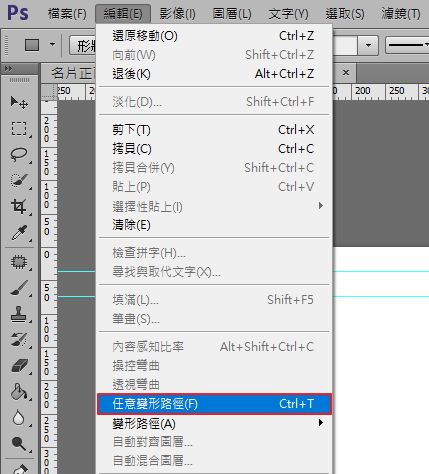429x474 pixels.
Task: Select the Paint Bucket tool
Action: (19, 392)
